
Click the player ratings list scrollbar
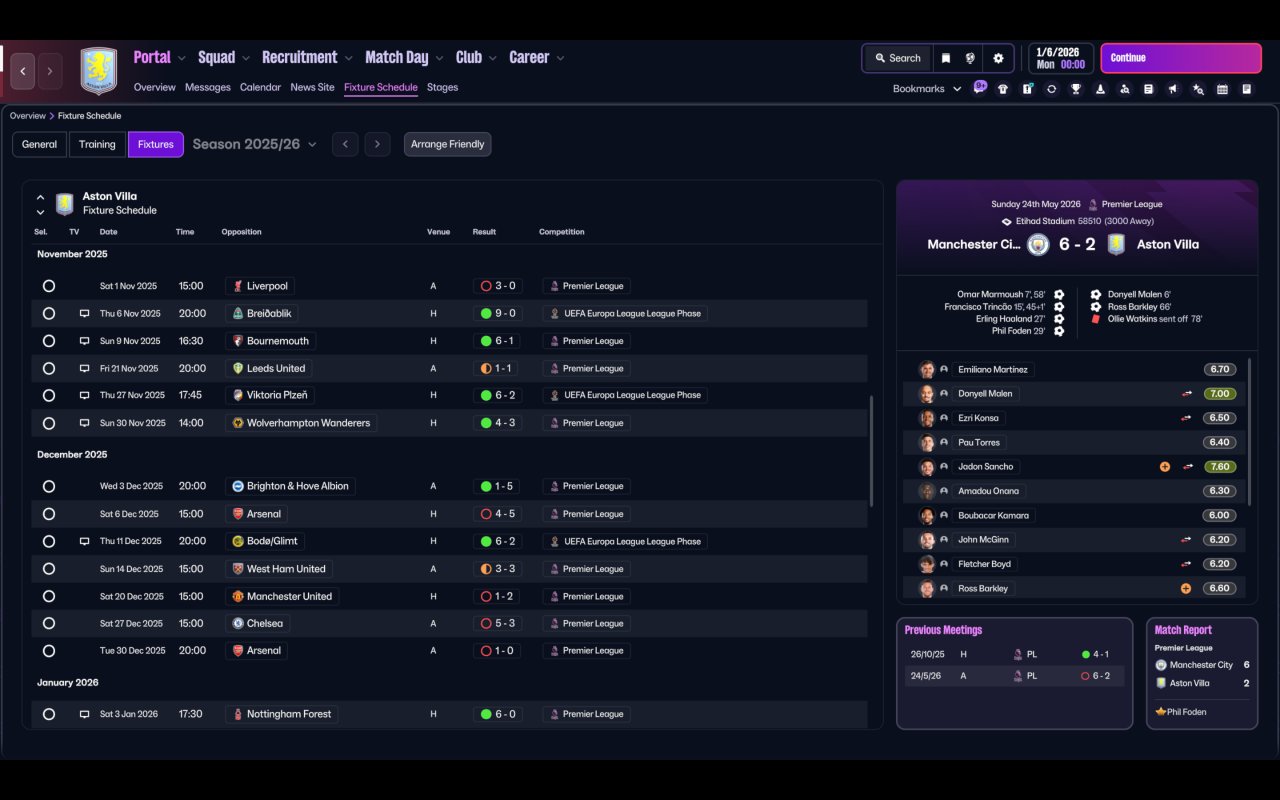(1249, 430)
